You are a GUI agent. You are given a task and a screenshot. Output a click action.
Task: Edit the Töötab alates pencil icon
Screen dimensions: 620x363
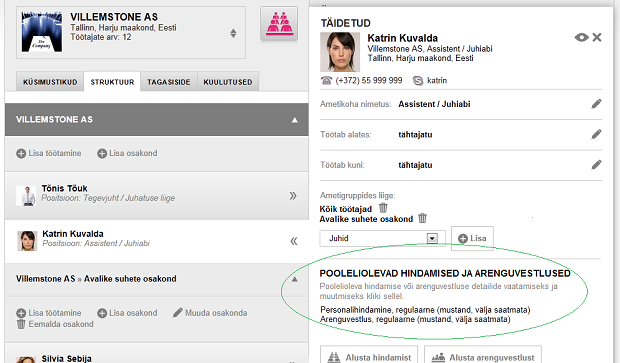(596, 134)
